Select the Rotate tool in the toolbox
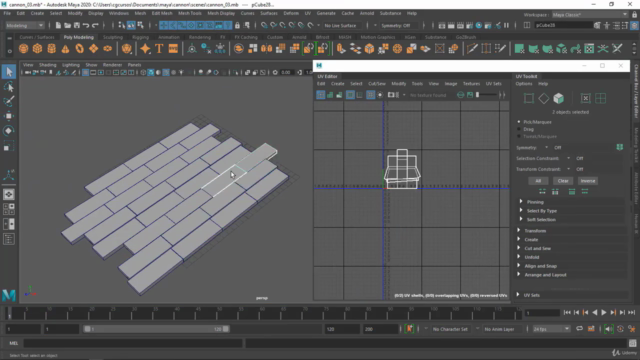640x360 pixels. (x=9, y=131)
